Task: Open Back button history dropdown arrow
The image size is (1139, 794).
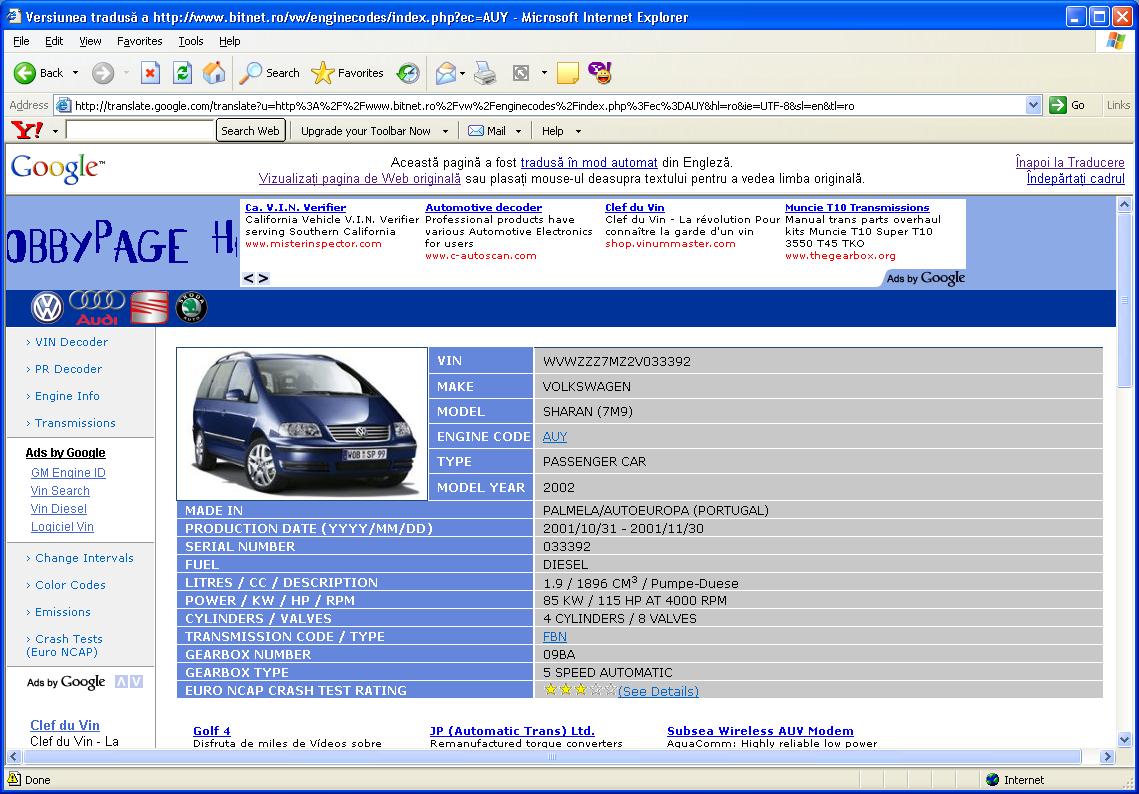Action: 75,73
